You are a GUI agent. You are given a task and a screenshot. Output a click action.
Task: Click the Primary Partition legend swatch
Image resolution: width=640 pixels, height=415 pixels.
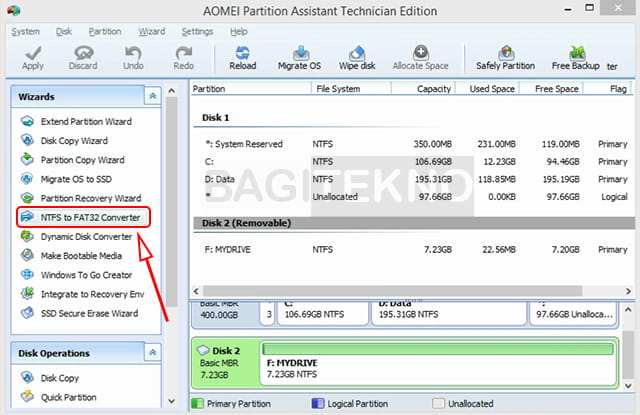point(198,404)
